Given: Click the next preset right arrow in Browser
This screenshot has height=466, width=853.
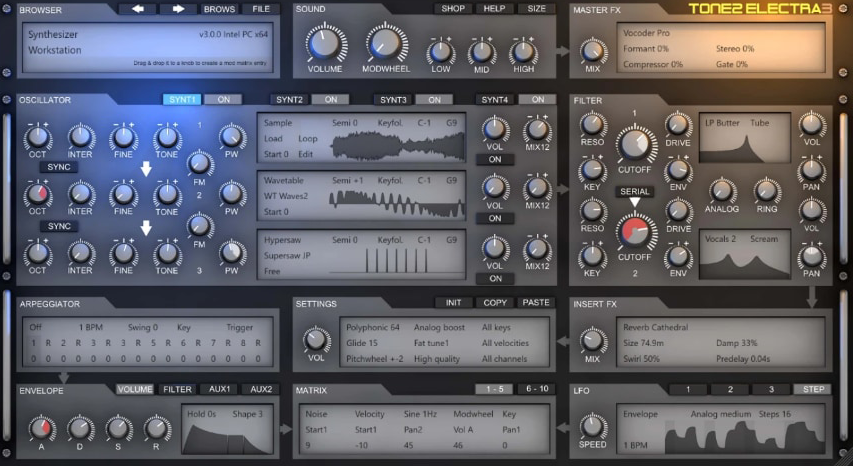Looking at the screenshot, I should pyautogui.click(x=178, y=9).
